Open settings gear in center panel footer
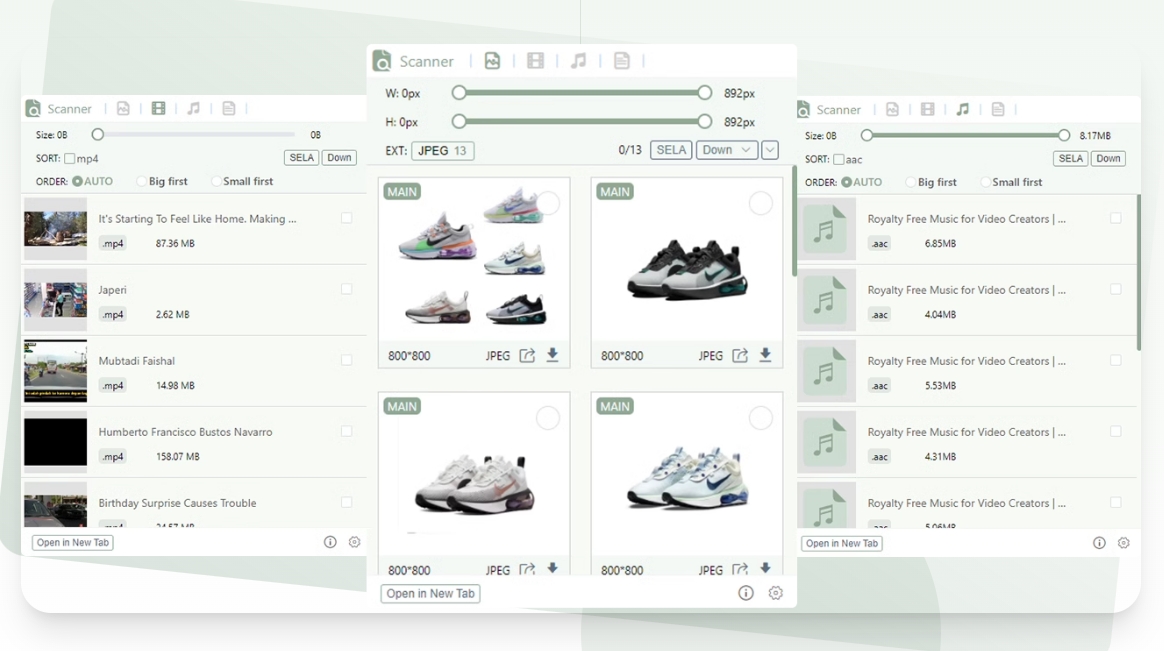 pyautogui.click(x=776, y=592)
